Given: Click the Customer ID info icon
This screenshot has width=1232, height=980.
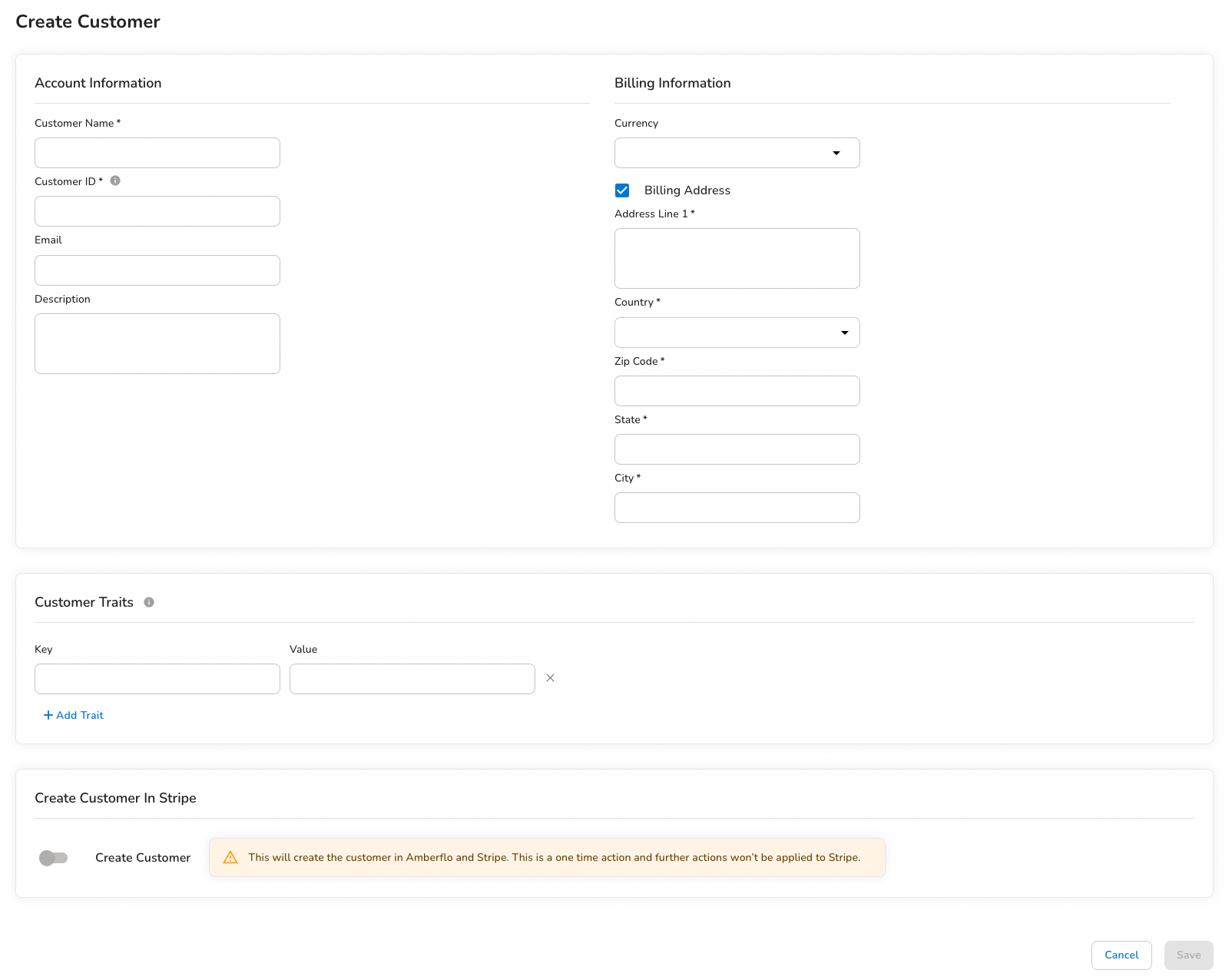Looking at the screenshot, I should (115, 180).
